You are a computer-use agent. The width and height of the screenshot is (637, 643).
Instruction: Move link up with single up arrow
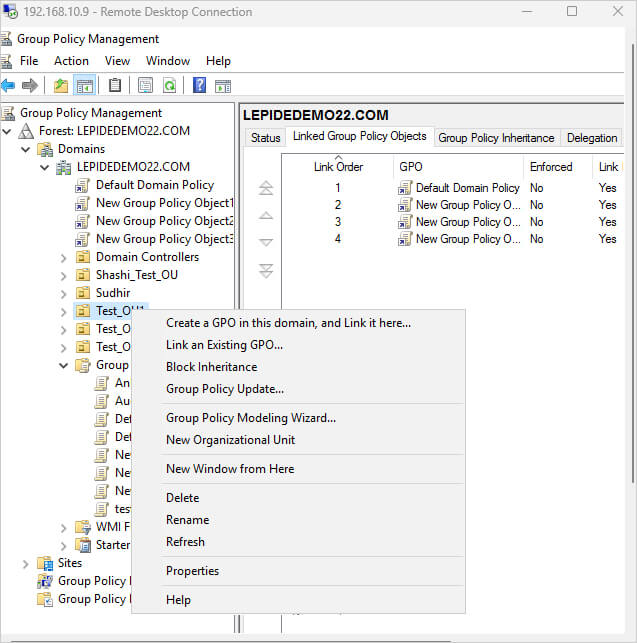pyautogui.click(x=266, y=215)
